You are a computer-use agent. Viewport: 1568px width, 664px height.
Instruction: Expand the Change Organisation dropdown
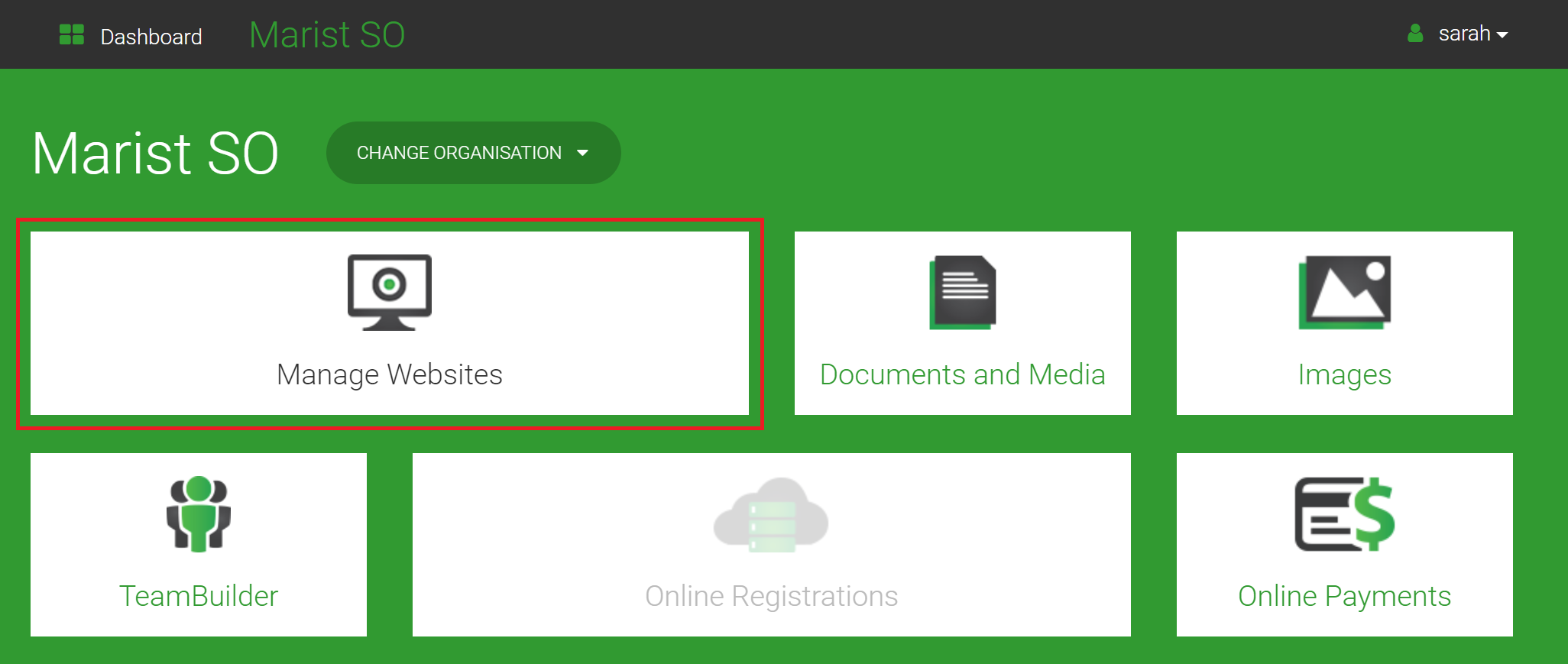(x=473, y=153)
